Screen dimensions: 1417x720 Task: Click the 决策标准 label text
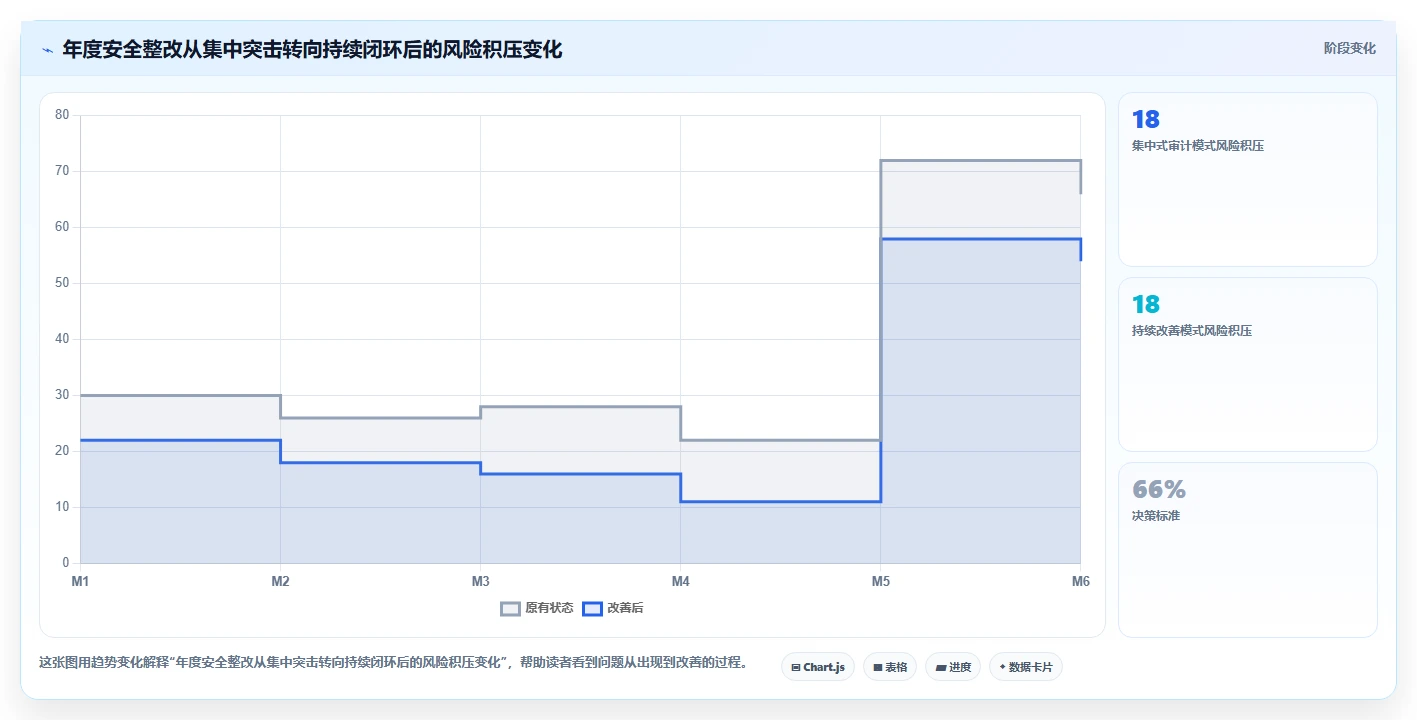(x=1156, y=516)
